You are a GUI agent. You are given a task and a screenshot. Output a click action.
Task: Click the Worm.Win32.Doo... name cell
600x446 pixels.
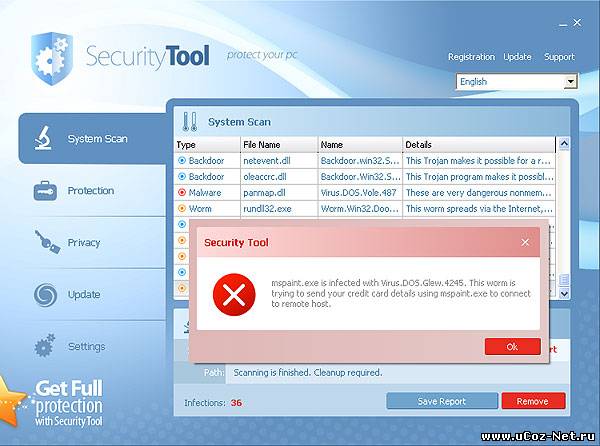tap(360, 208)
